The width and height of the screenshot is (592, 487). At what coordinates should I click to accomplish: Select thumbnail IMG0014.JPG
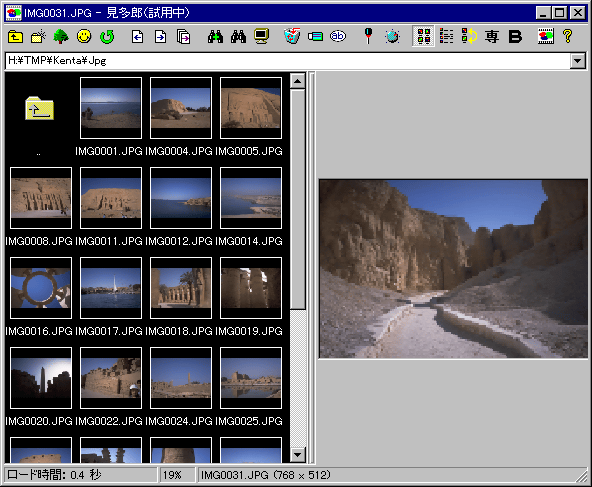251,198
